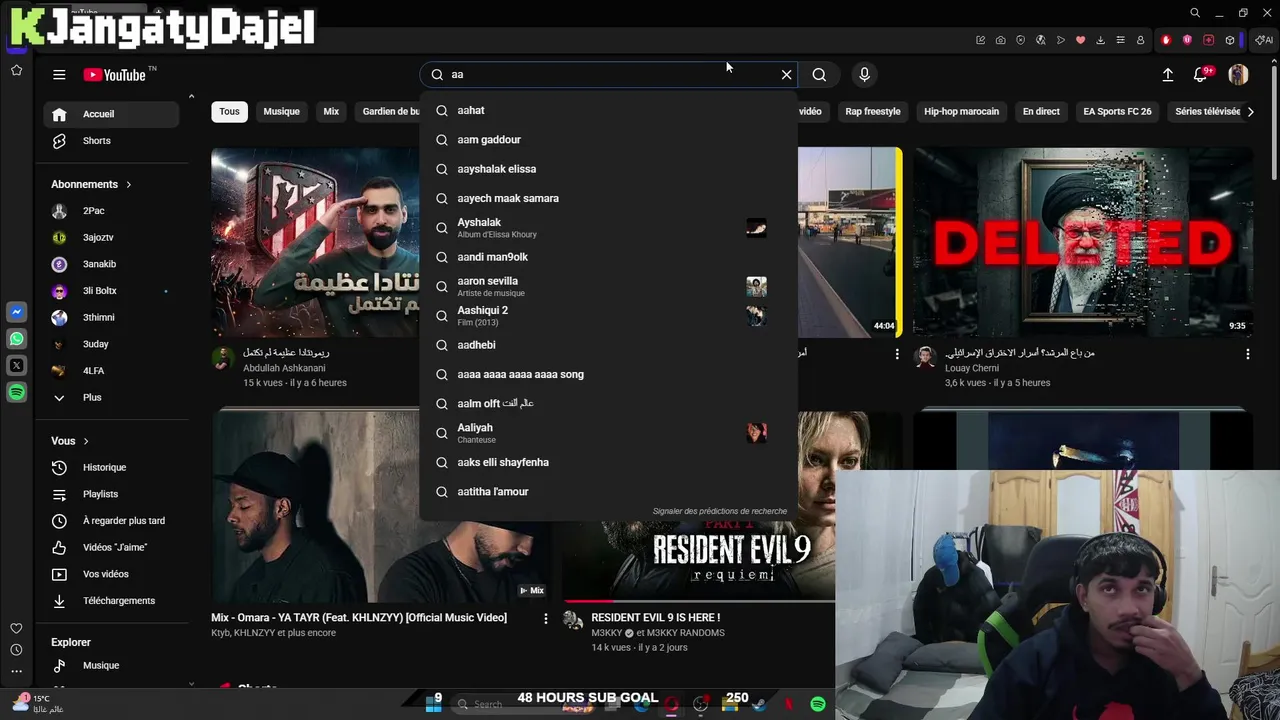Open Spotify from the Windows taskbar
Screen dimensions: 1280x720
[x=818, y=704]
